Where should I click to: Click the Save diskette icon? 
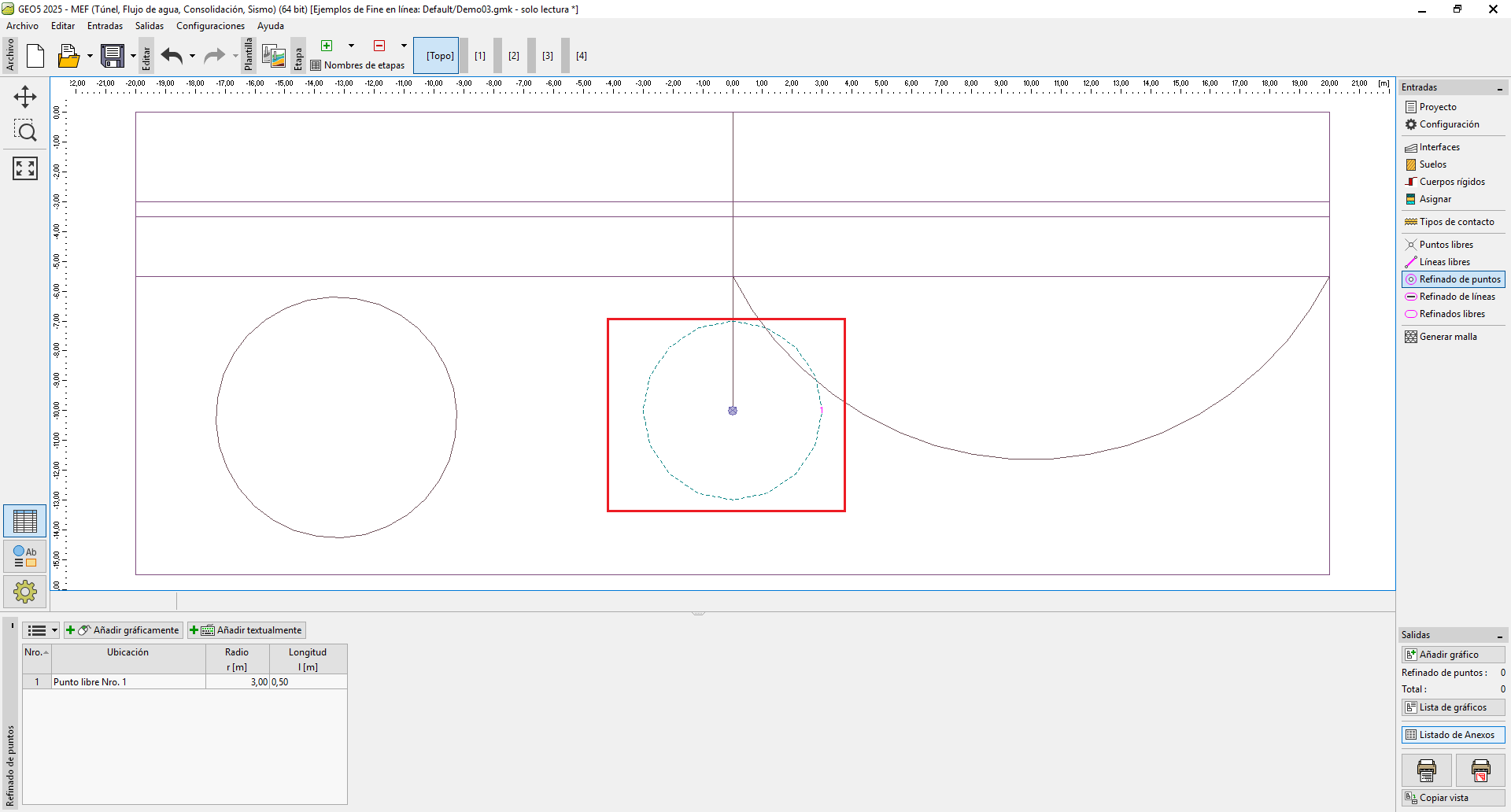coord(113,56)
